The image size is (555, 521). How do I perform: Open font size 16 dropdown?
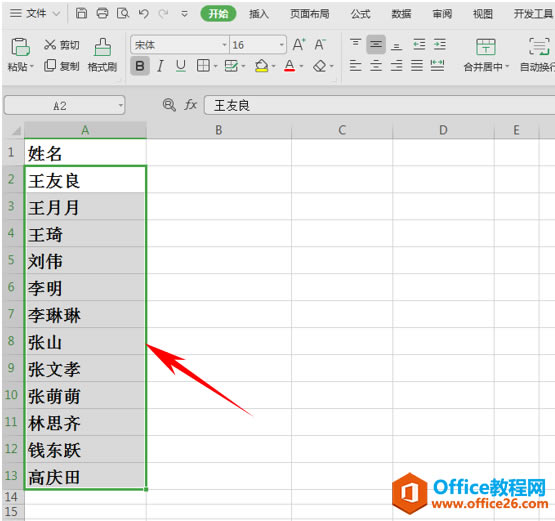(281, 45)
